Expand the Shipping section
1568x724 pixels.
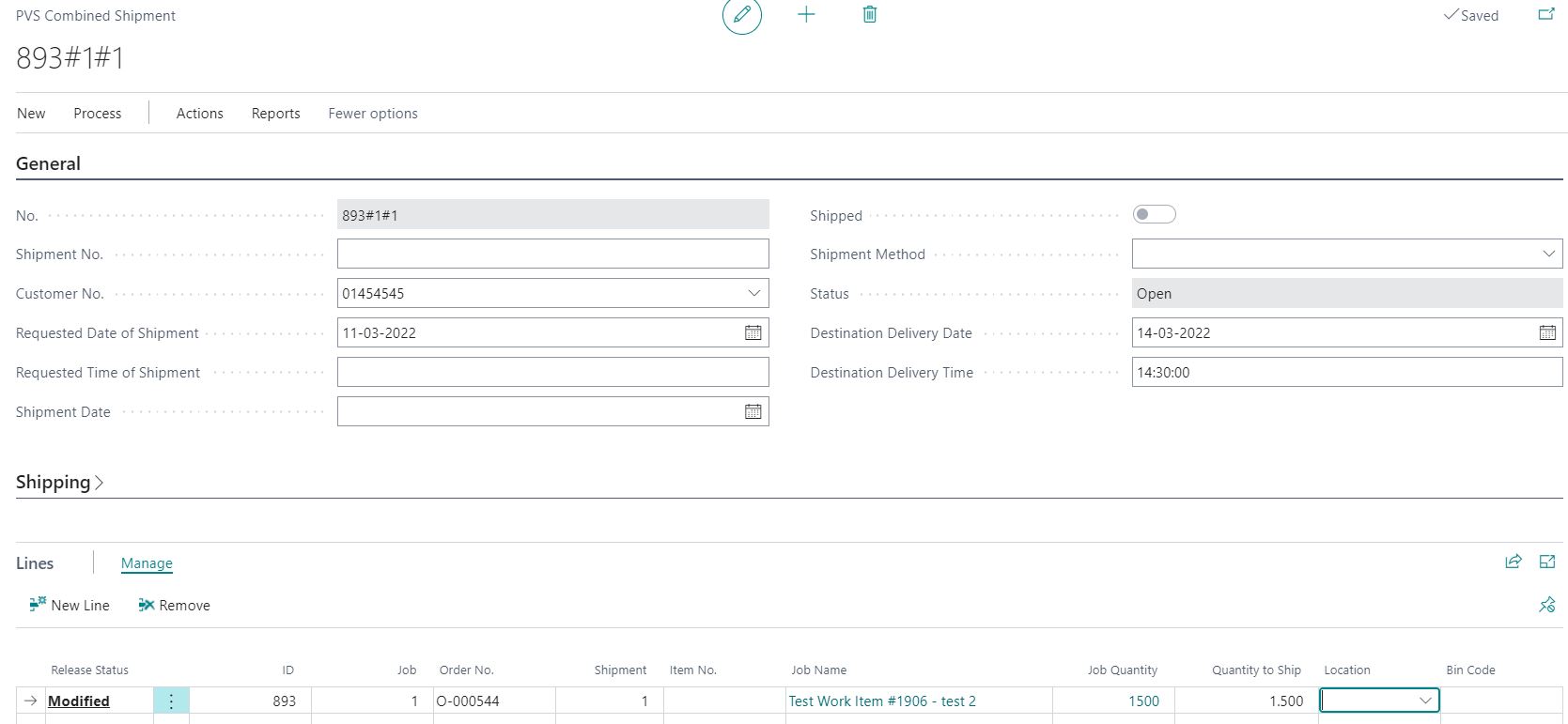(59, 482)
